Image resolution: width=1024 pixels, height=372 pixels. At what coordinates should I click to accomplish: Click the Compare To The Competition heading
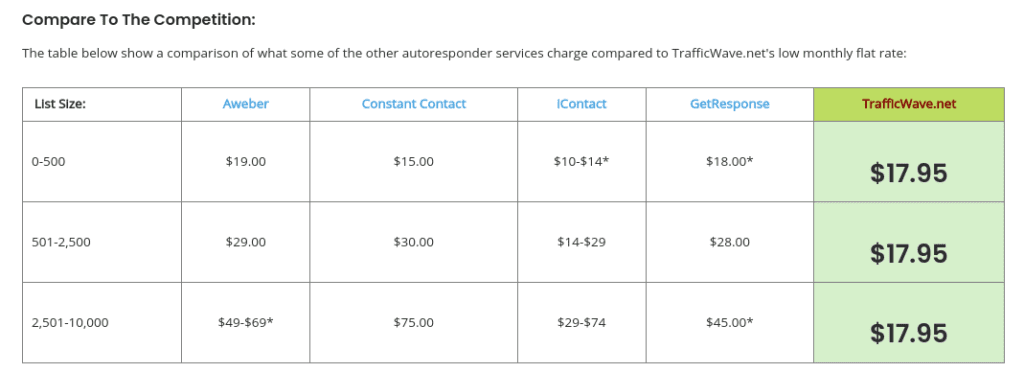click(x=138, y=20)
